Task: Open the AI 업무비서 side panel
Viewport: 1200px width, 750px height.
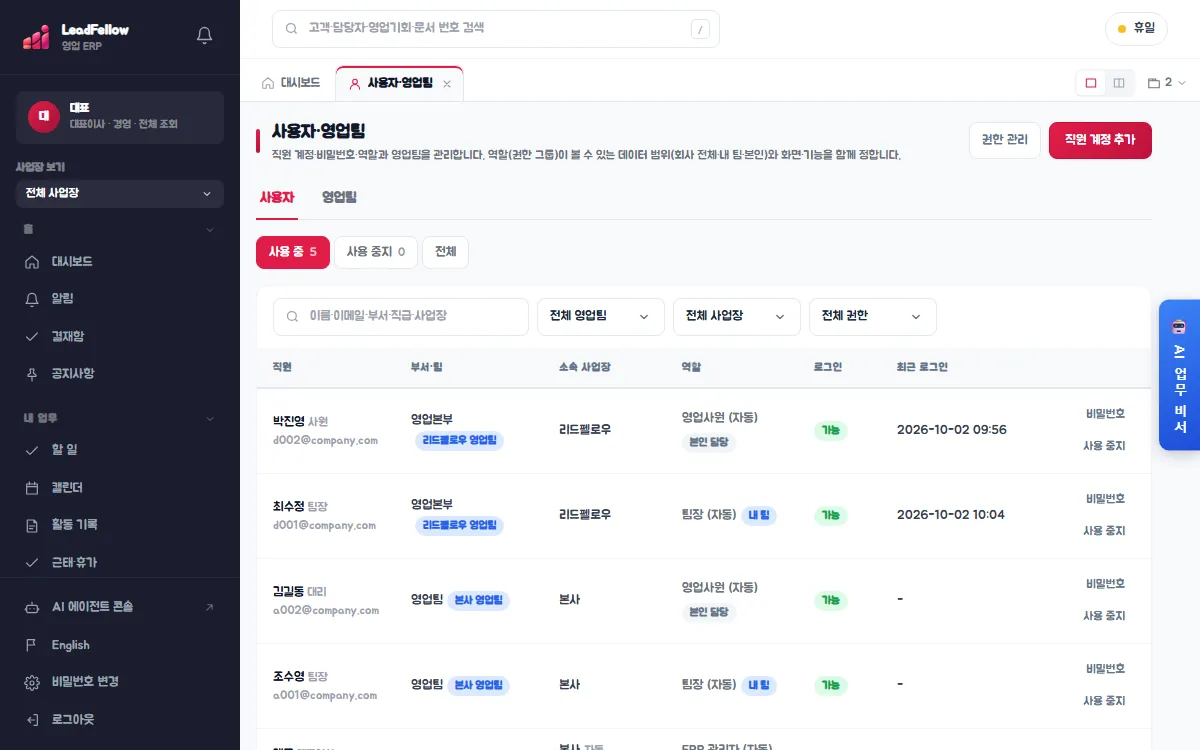Action: 1179,375
